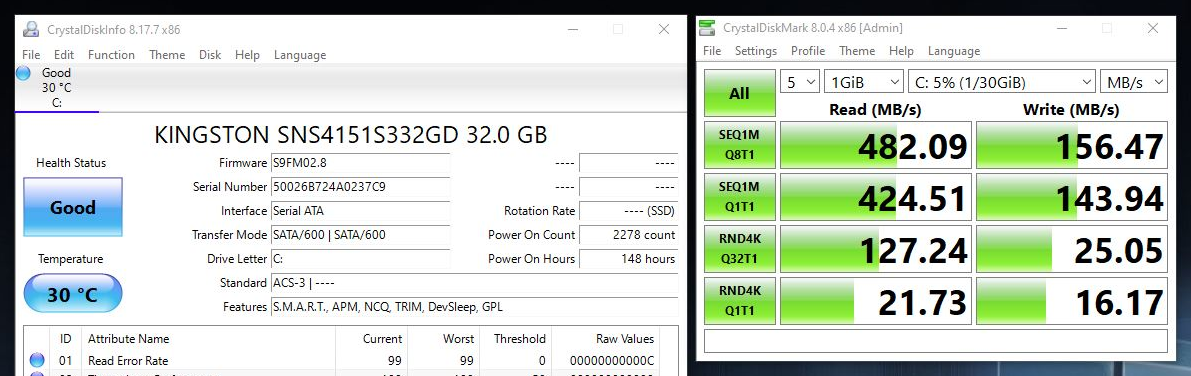The image size is (1191, 376).
Task: Click the CrystalDiskInfo title bar app icon
Action: coord(31,29)
